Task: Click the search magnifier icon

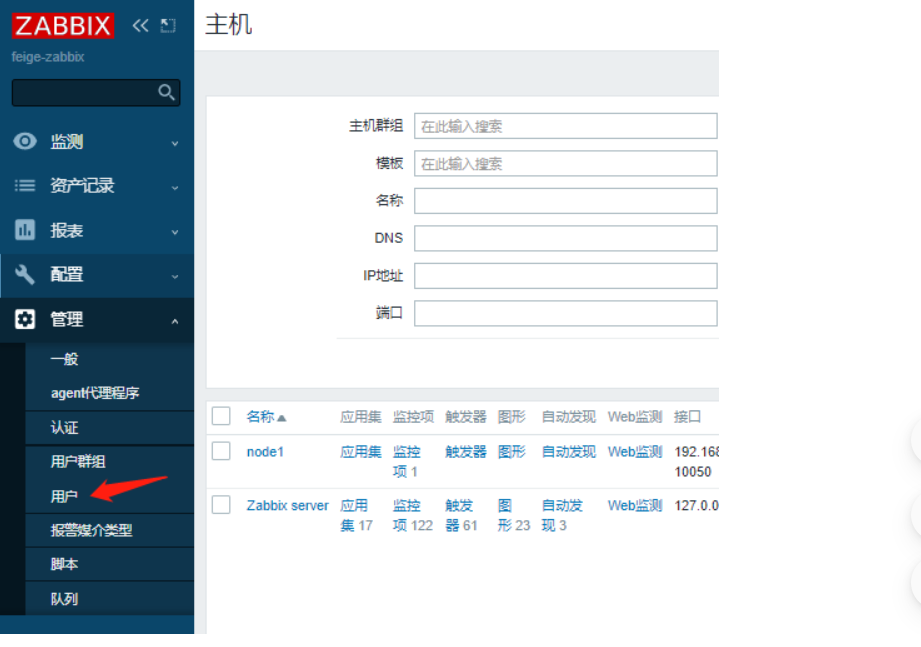Action: 167,93
